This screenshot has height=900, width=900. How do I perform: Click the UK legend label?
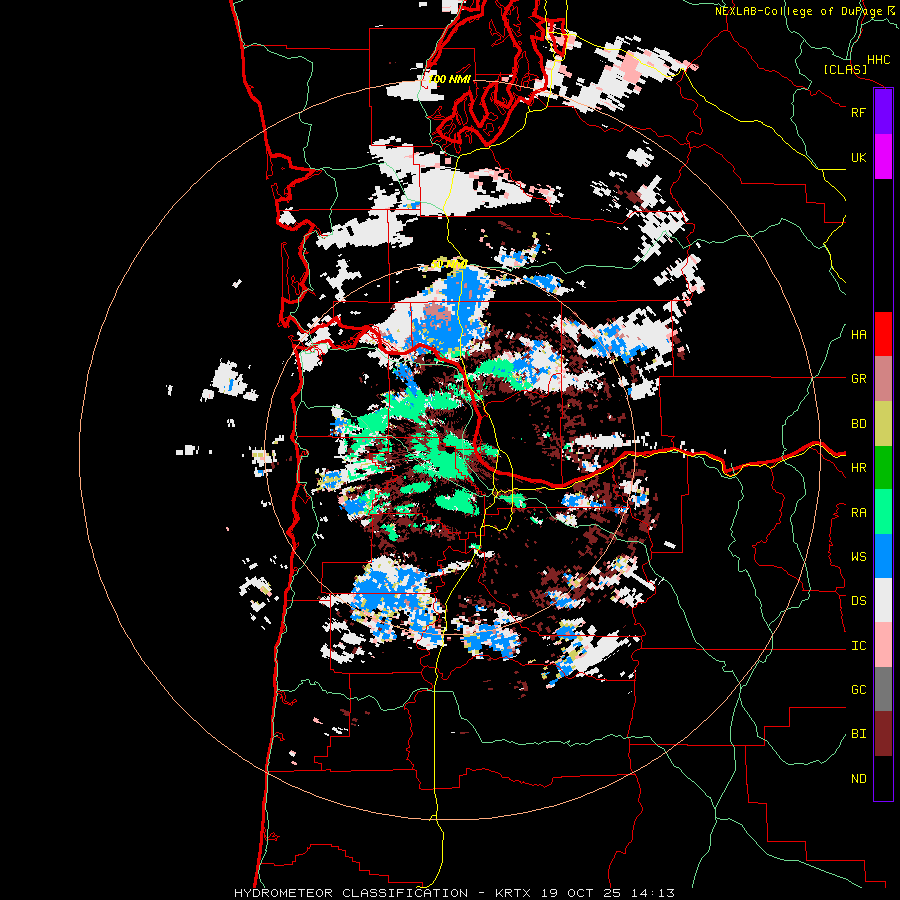pyautogui.click(x=858, y=157)
